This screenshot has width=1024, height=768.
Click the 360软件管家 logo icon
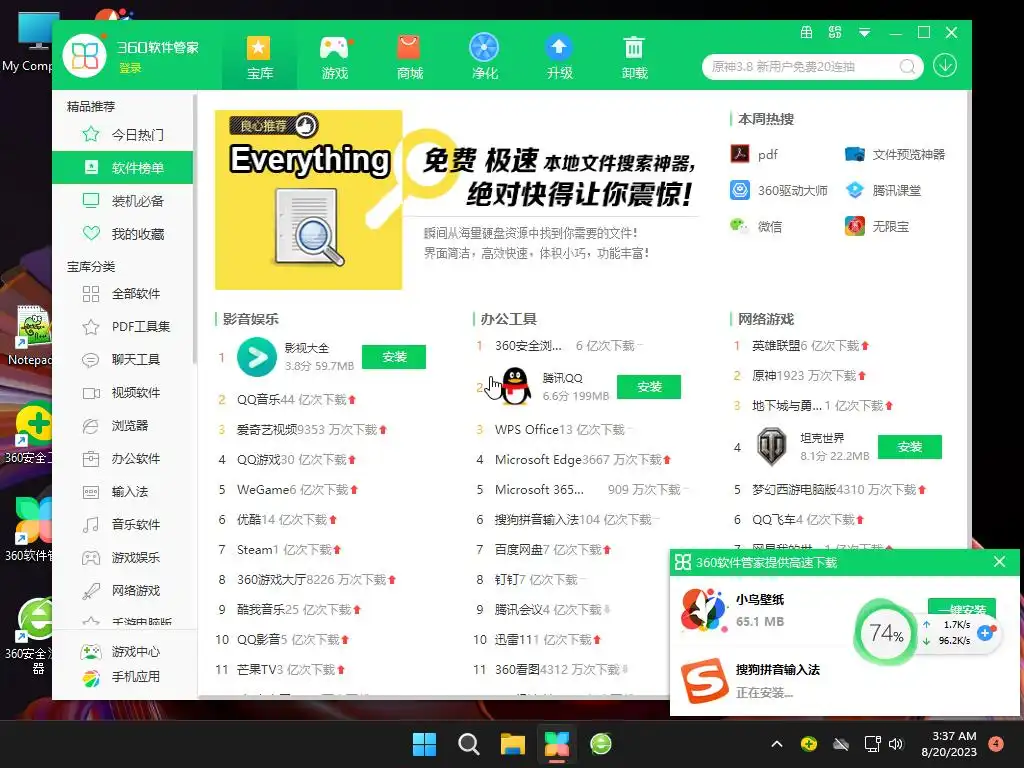(x=85, y=56)
